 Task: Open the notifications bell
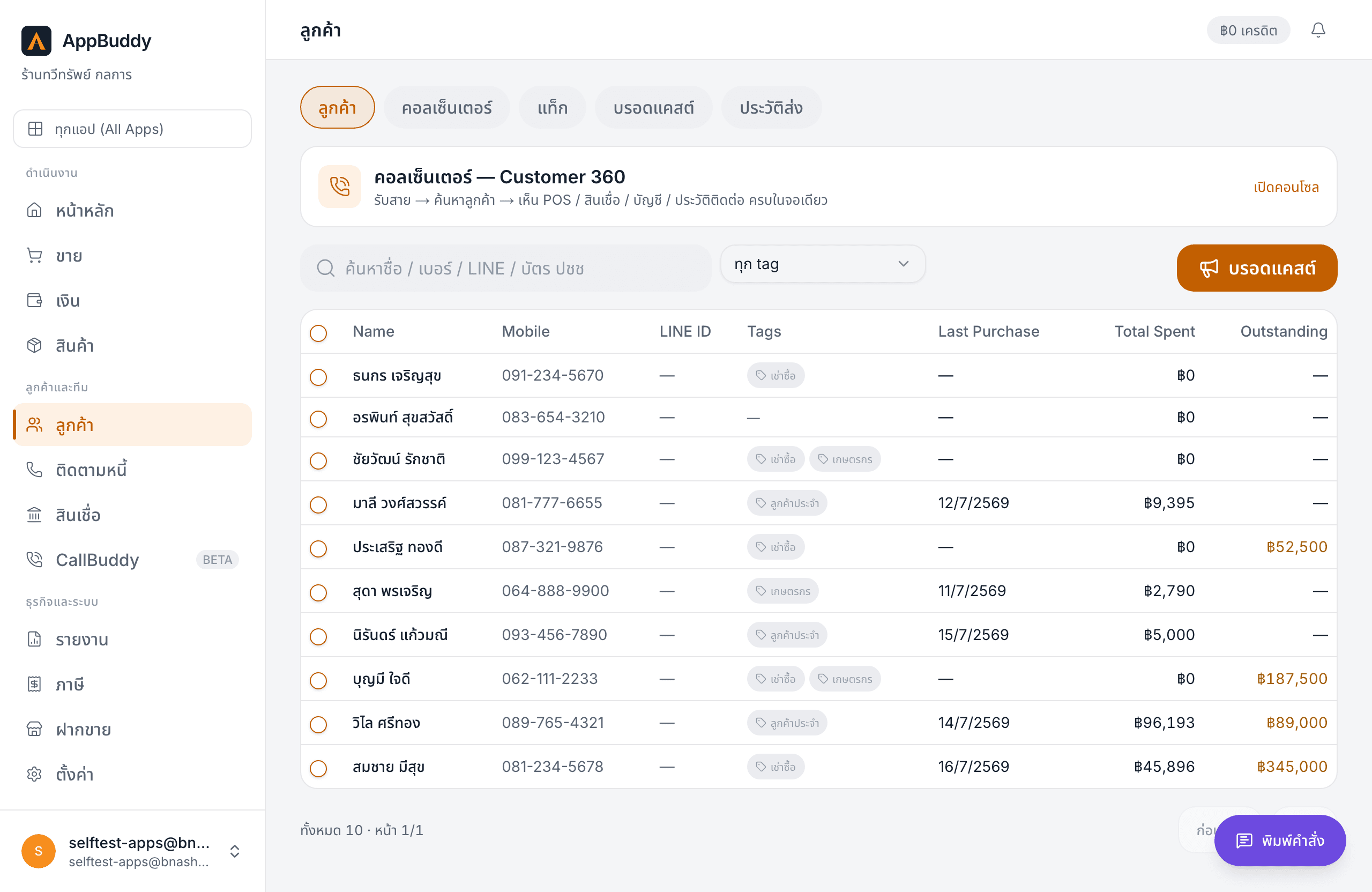pos(1318,30)
